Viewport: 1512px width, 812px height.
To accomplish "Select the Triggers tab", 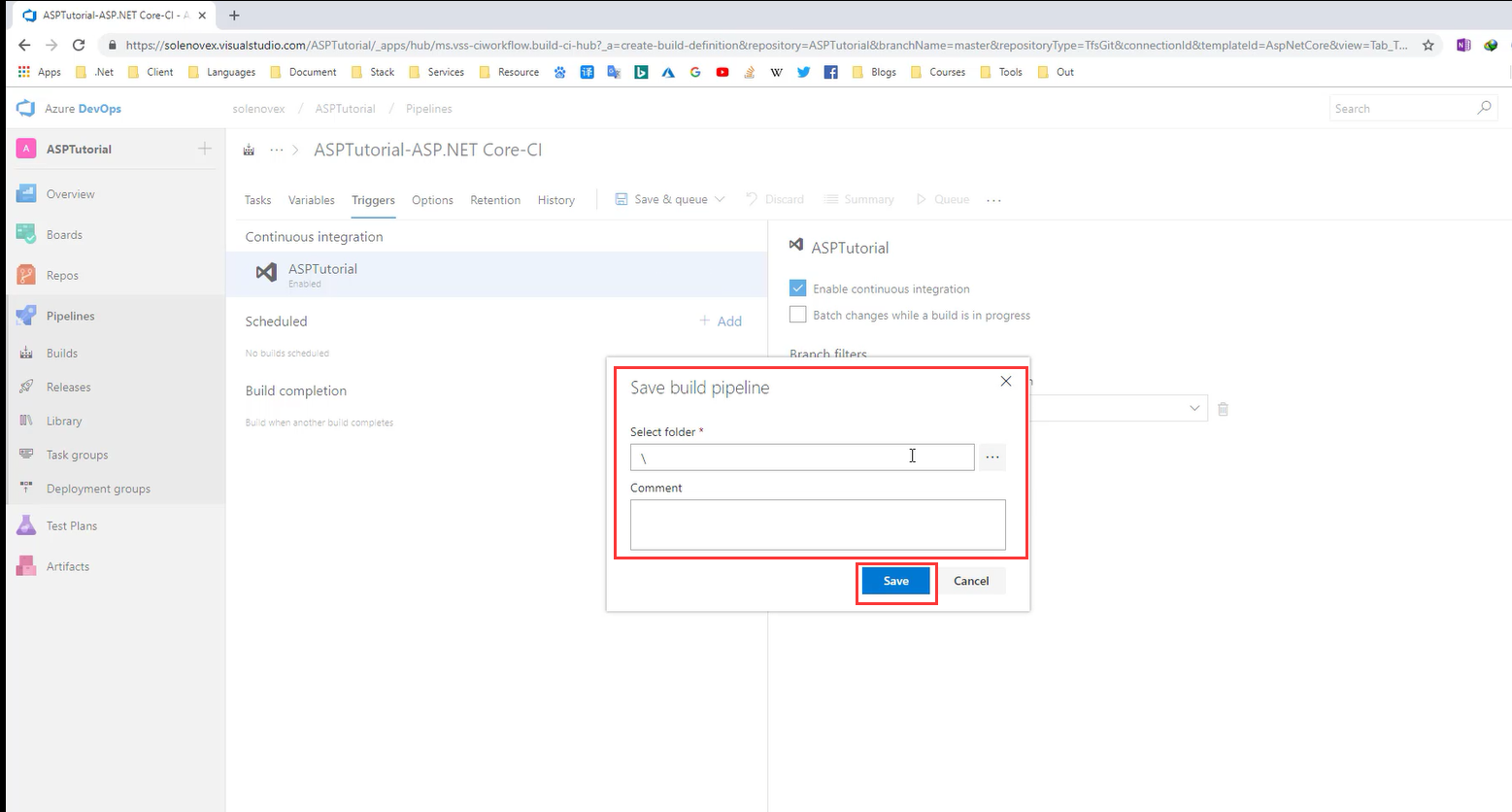I will pyautogui.click(x=373, y=200).
